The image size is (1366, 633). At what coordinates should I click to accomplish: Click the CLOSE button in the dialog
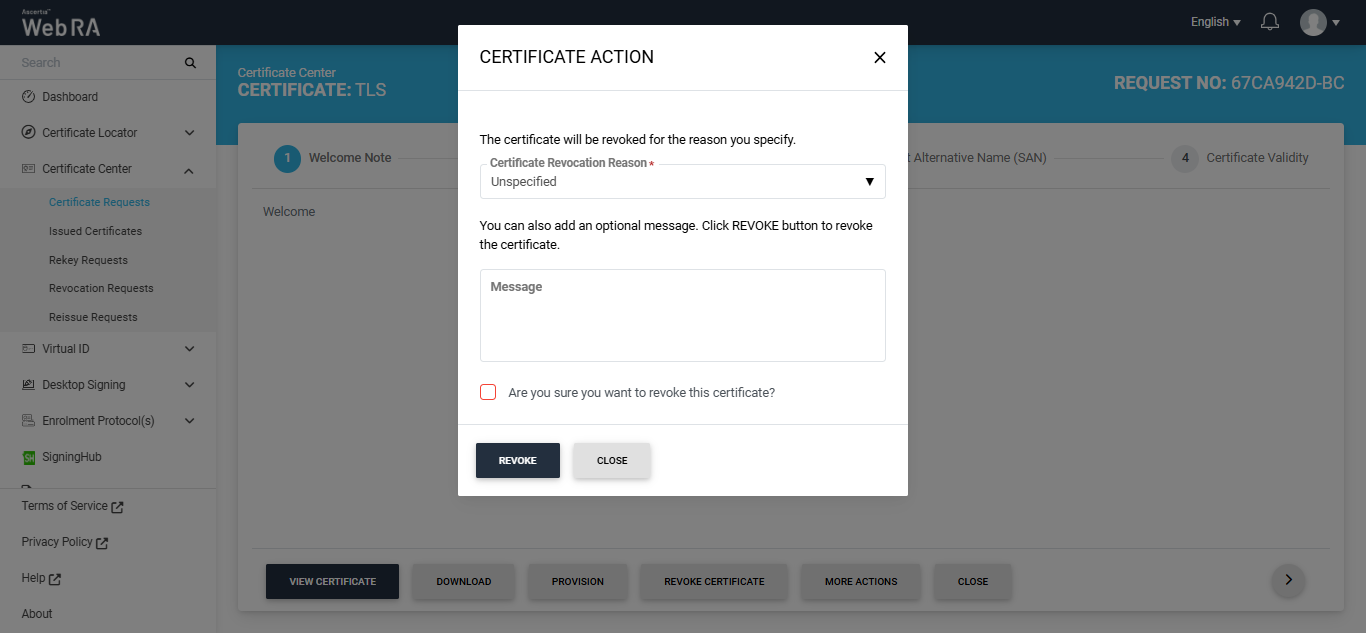pos(612,461)
